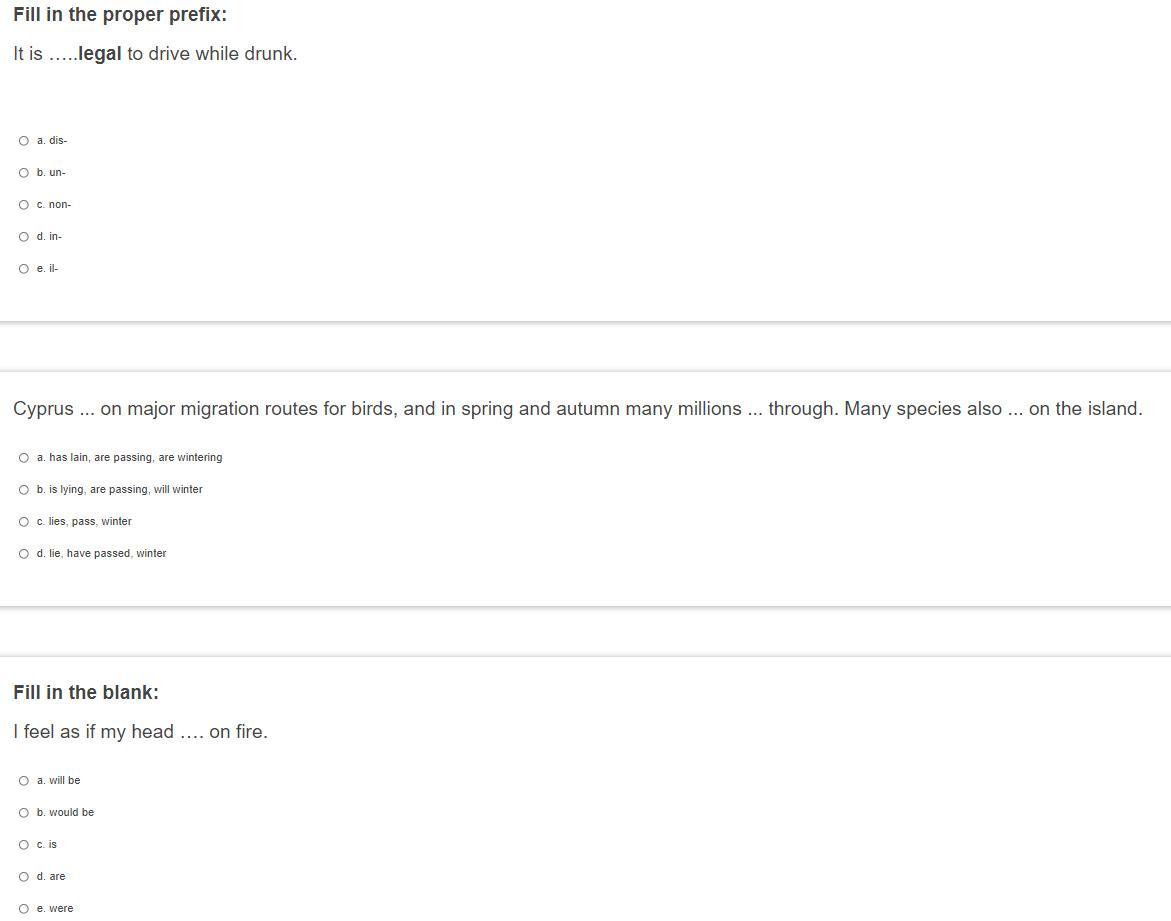
Task: Choose the 'were' answer option
Action: [24, 909]
